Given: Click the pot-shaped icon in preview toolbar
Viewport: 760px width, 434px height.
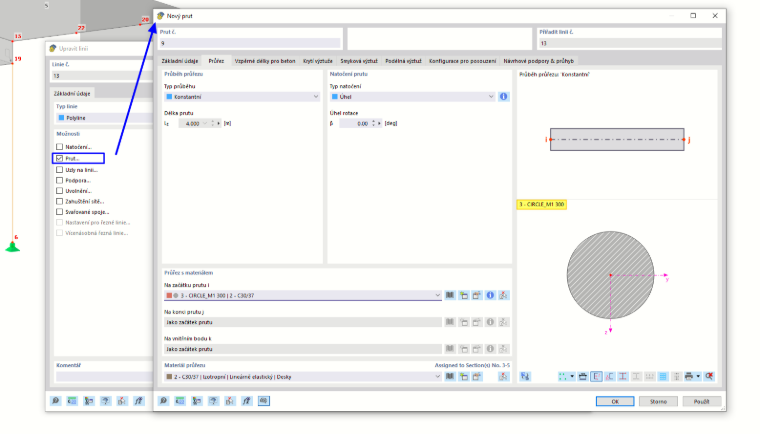Looking at the screenshot, I should coord(583,376).
